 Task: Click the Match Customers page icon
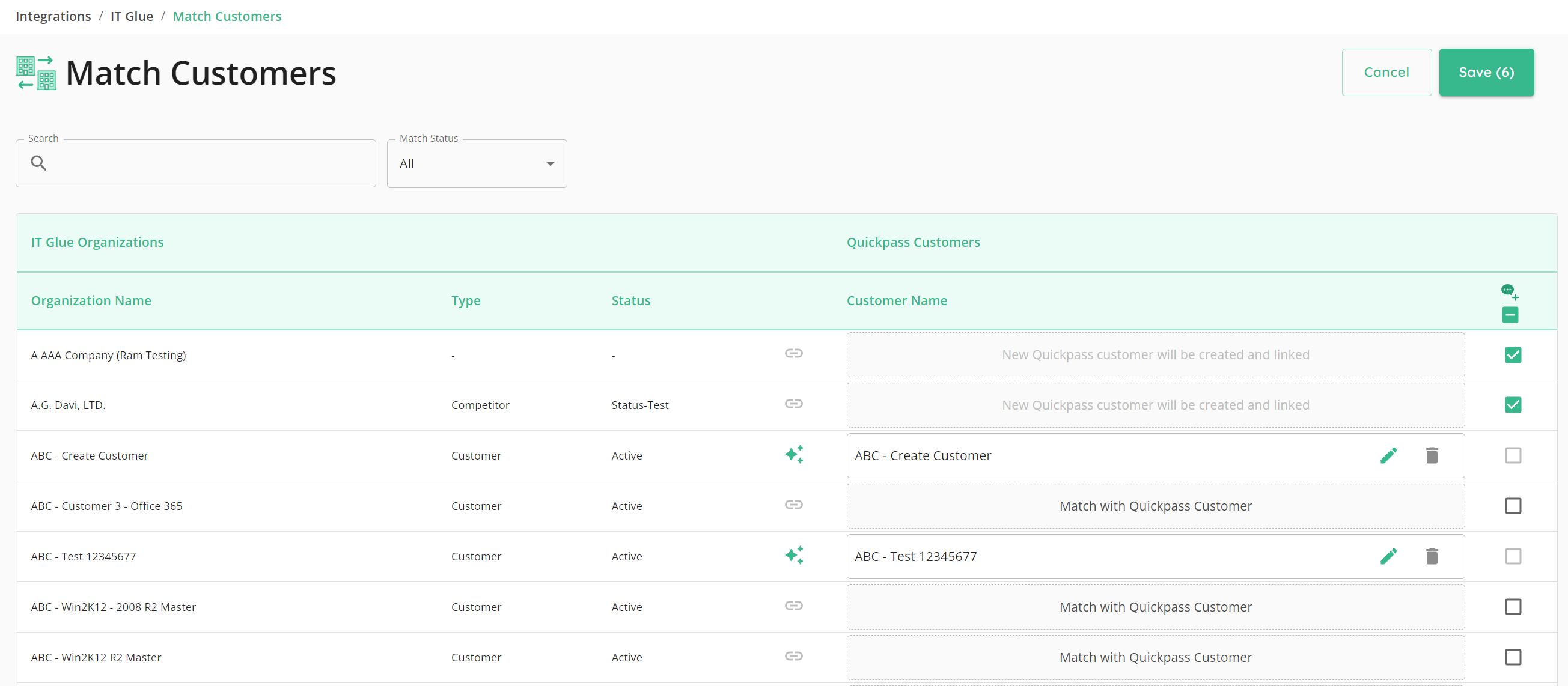36,73
